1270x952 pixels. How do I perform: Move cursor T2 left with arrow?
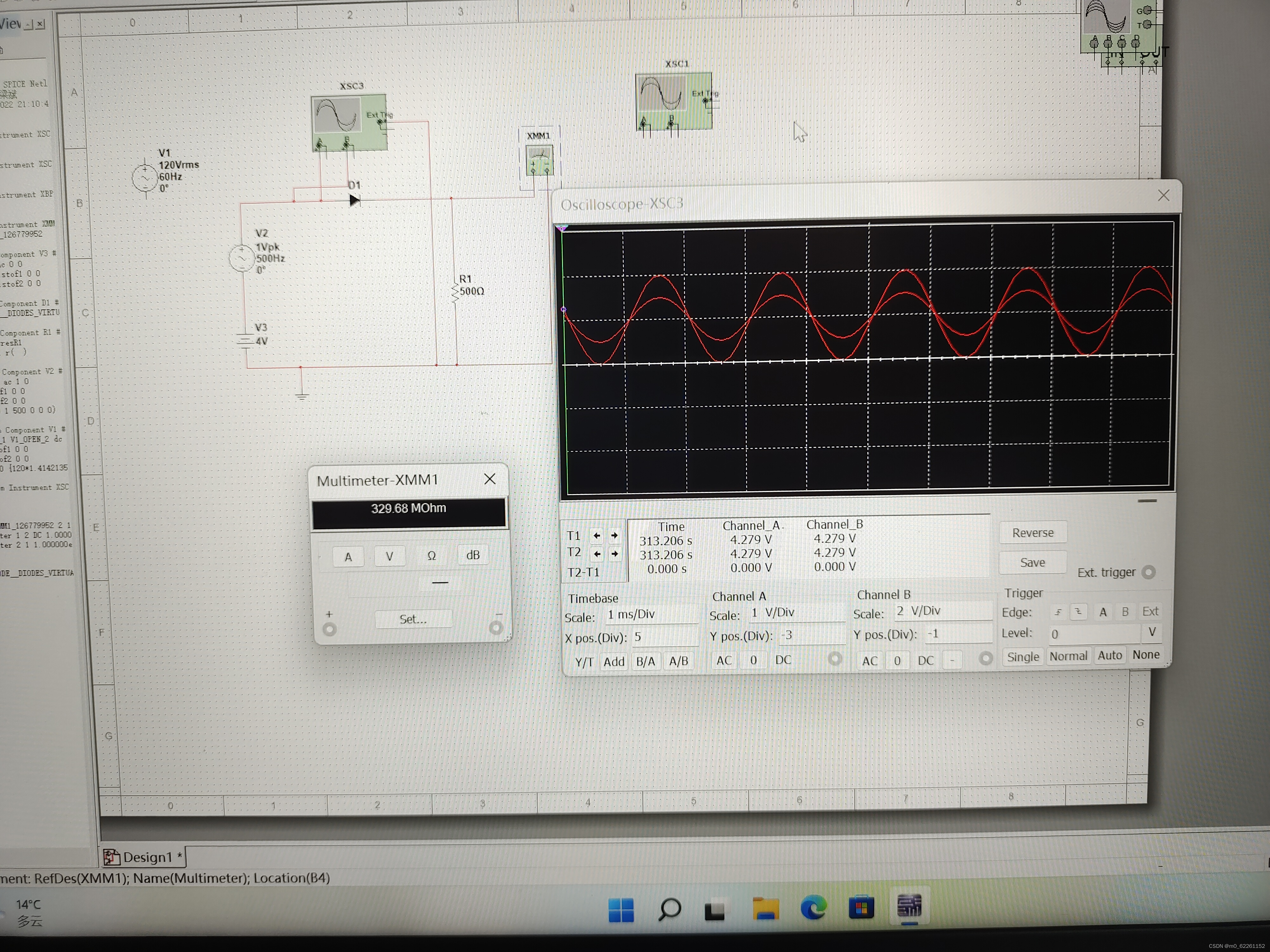[x=597, y=554]
